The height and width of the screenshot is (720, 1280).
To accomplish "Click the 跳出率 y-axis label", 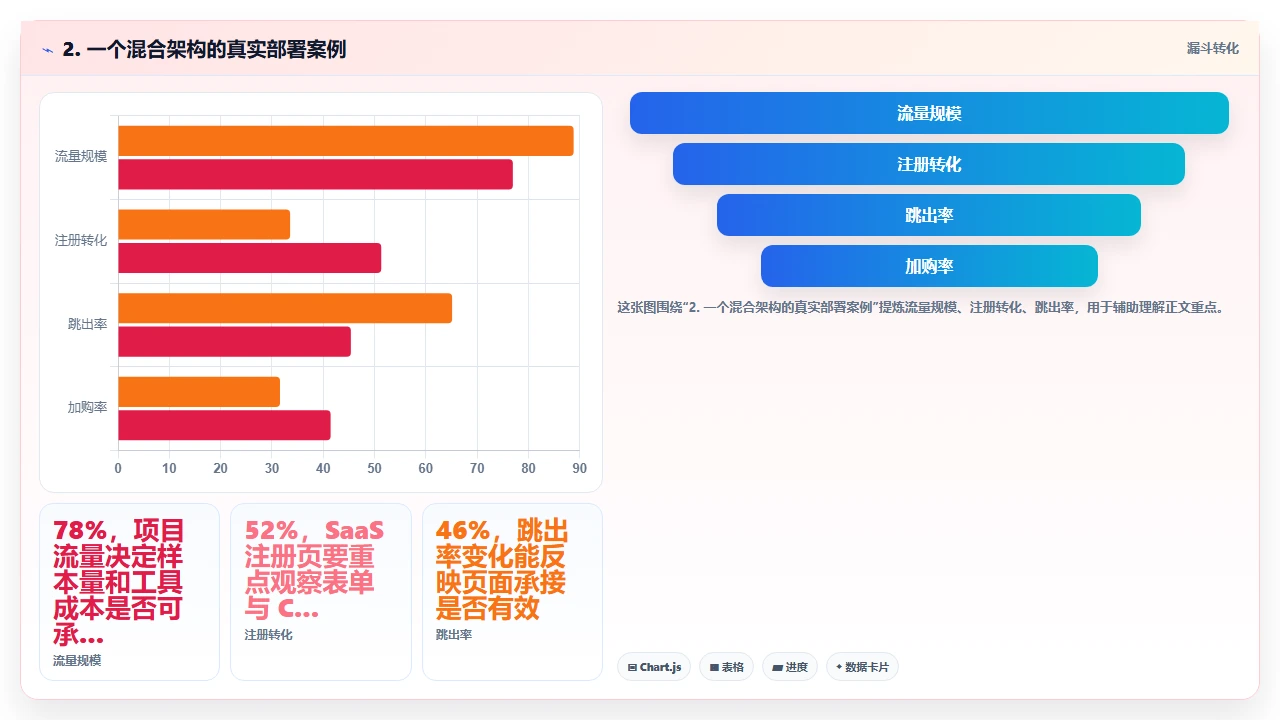I will (x=88, y=324).
